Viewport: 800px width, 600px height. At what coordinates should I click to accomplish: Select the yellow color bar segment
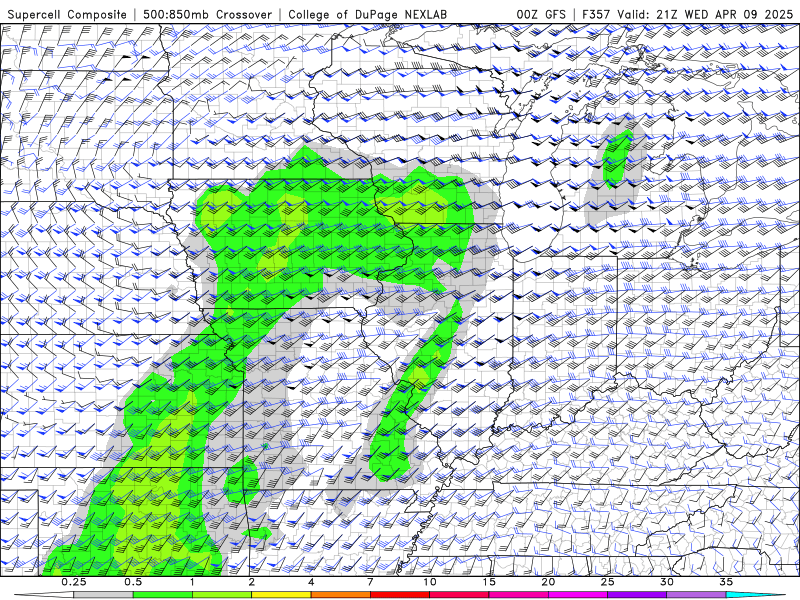coord(281,595)
